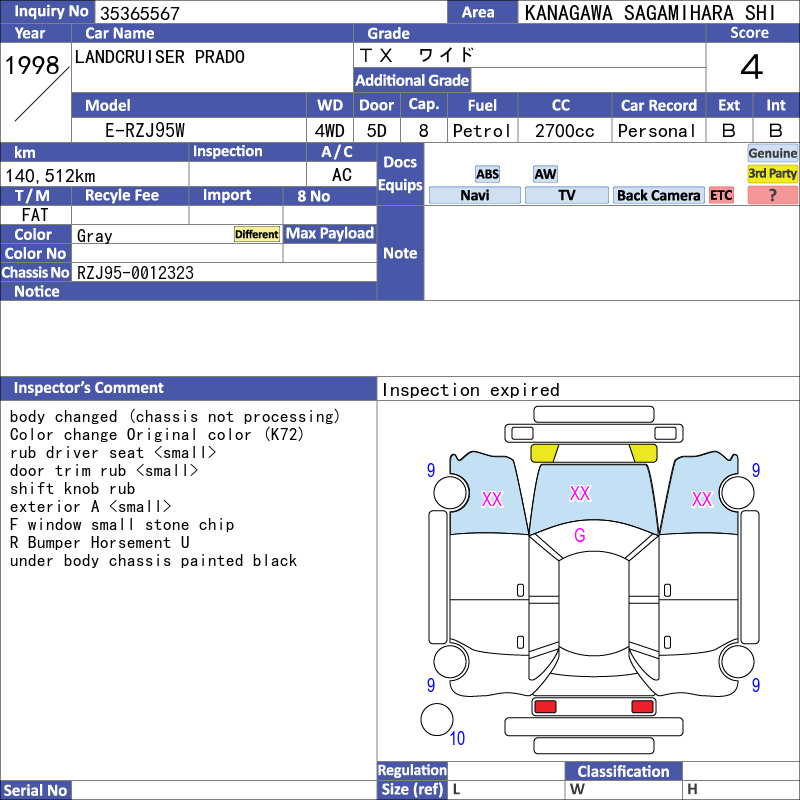Click the red ETC badge

721,195
